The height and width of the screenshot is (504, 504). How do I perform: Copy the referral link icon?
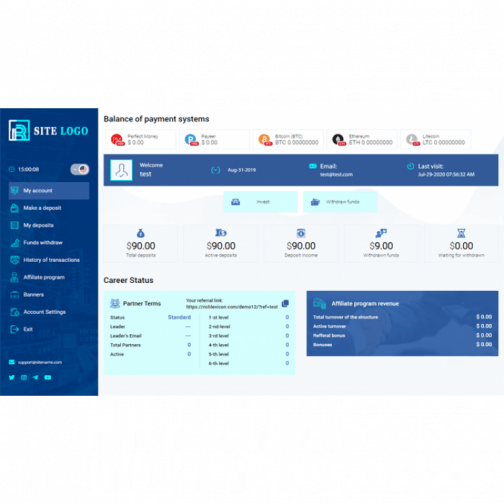(x=285, y=303)
